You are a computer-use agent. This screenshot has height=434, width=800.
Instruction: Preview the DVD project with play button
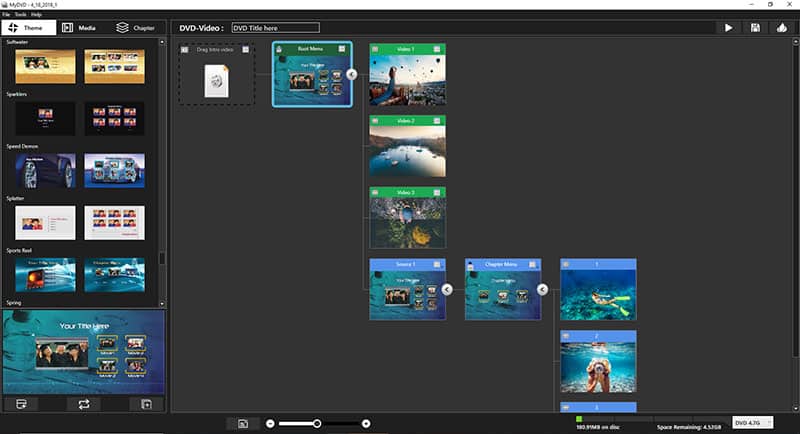[729, 28]
